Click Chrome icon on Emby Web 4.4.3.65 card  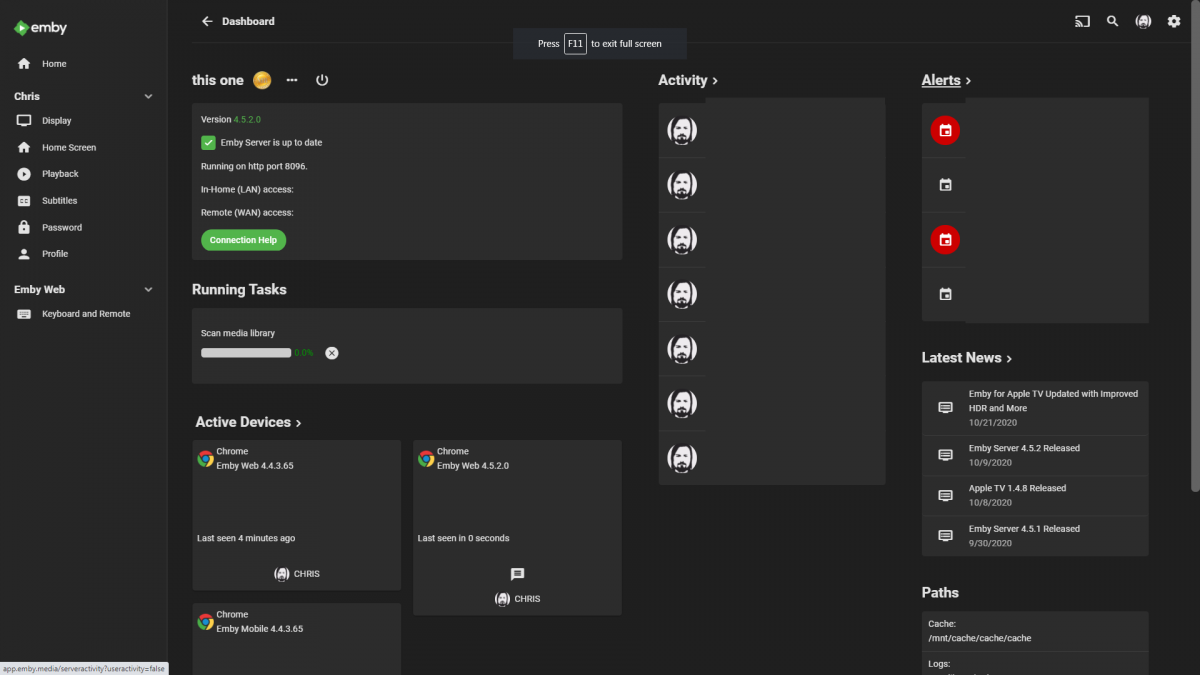[205, 459]
